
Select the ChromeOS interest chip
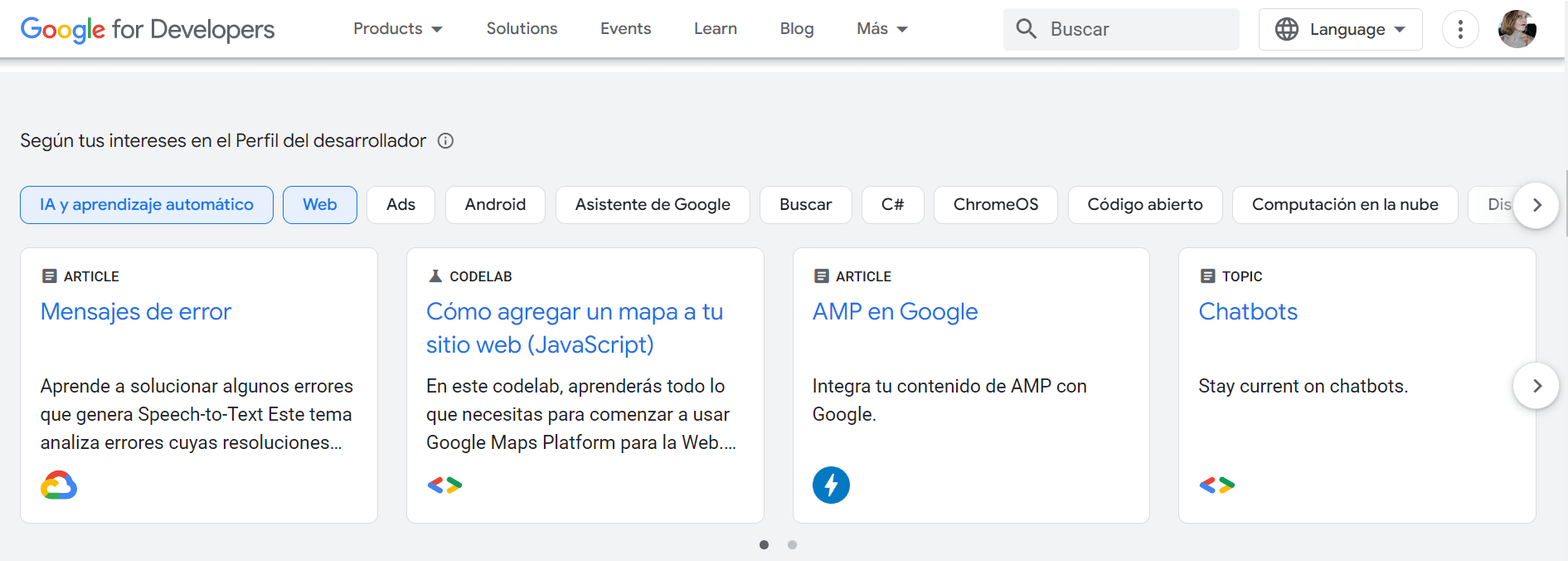(996, 205)
